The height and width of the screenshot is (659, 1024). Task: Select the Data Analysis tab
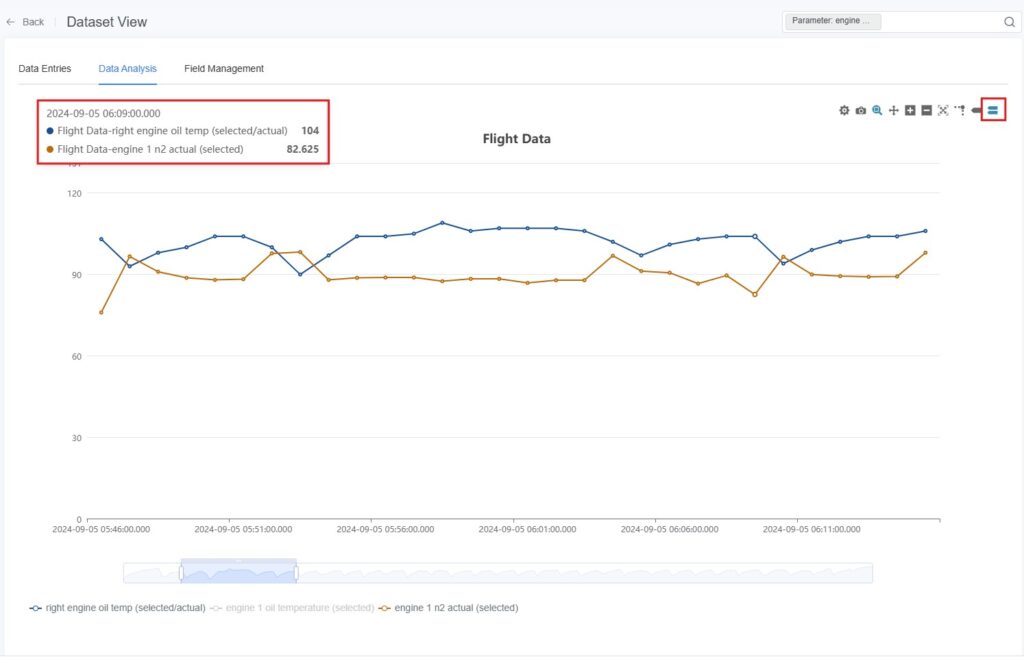pos(127,69)
